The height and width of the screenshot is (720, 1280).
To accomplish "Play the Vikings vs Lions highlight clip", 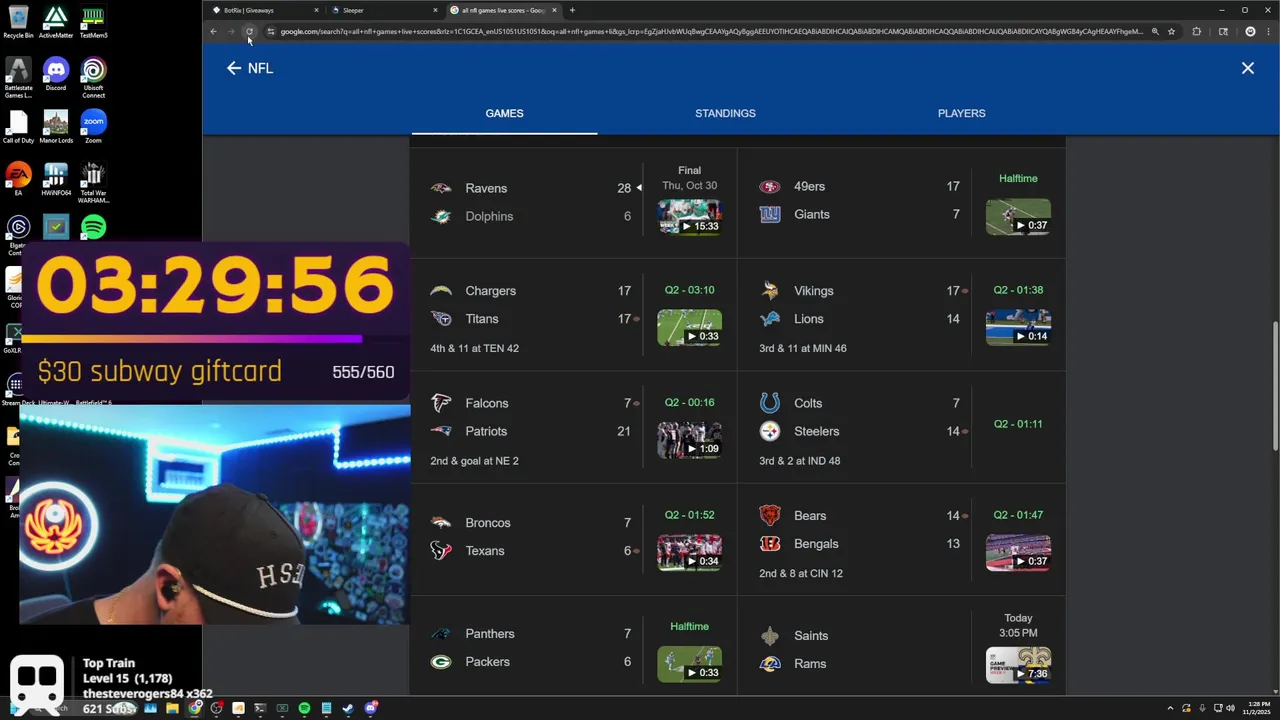I will coord(1018,328).
